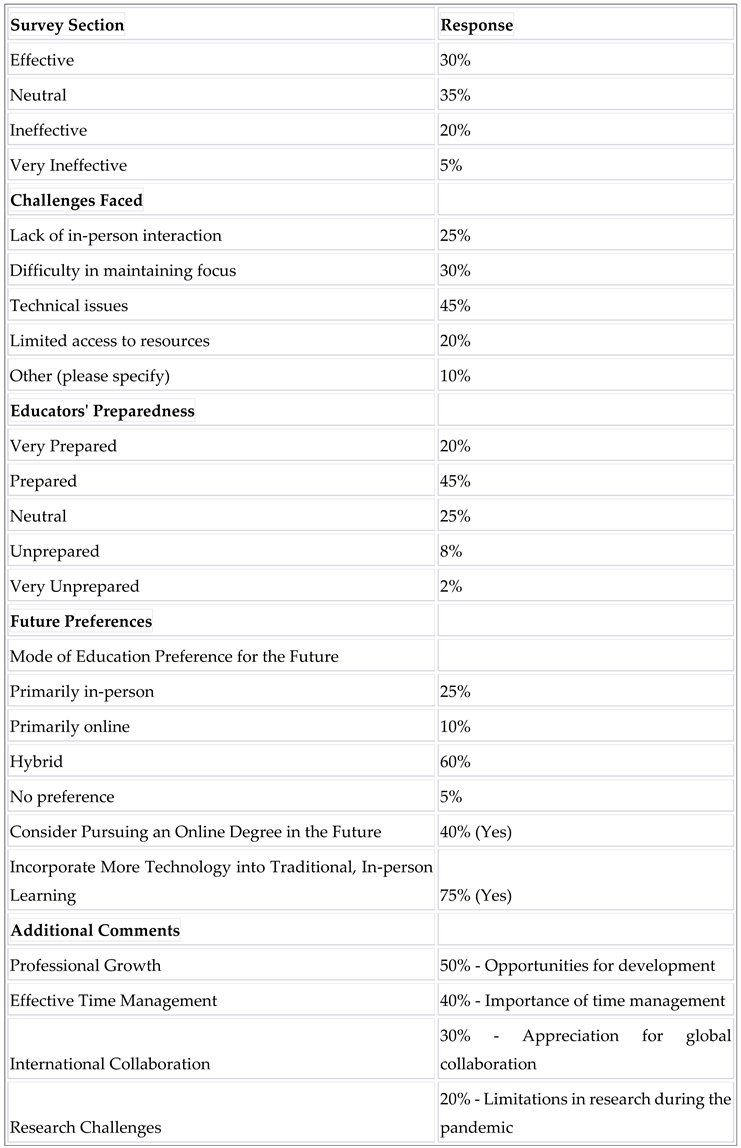Image resolution: width=741 pixels, height=1148 pixels.
Task: Select the Very Unprepared row label
Action: (75, 586)
